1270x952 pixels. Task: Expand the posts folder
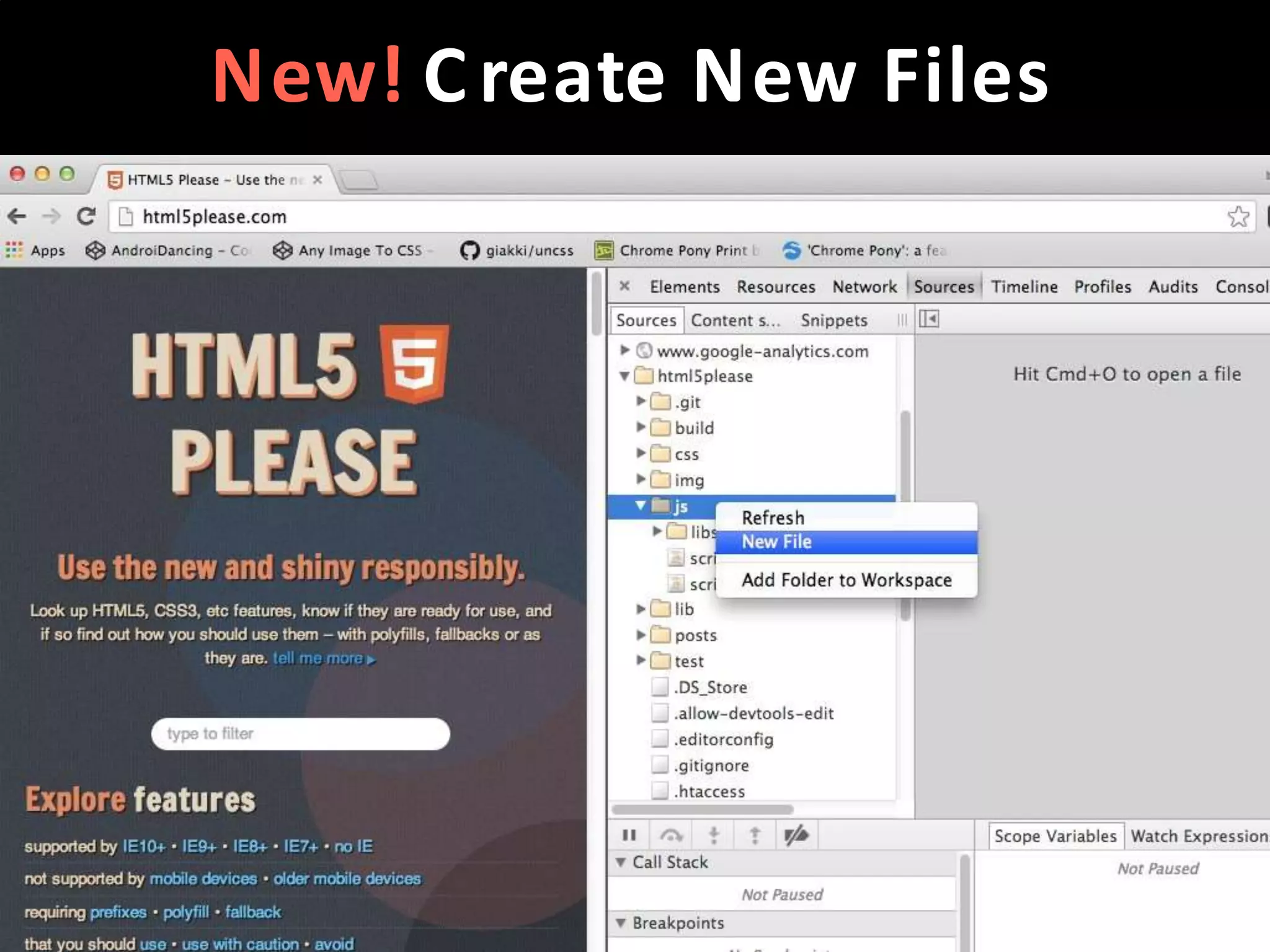pyautogui.click(x=641, y=635)
